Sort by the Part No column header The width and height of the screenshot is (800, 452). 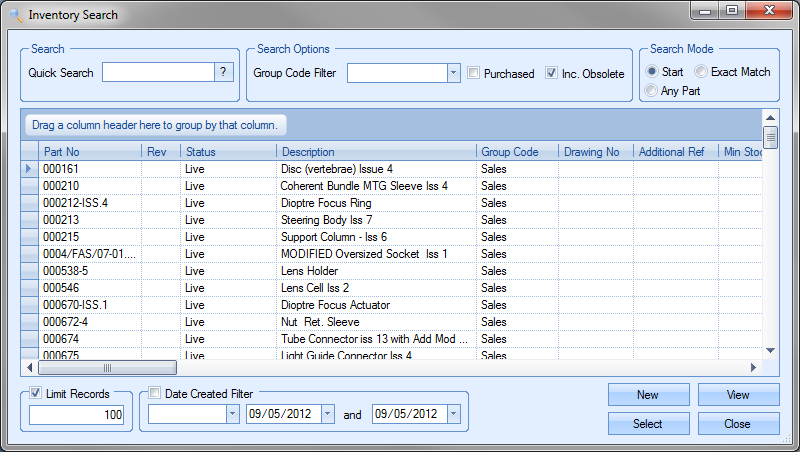(90, 152)
